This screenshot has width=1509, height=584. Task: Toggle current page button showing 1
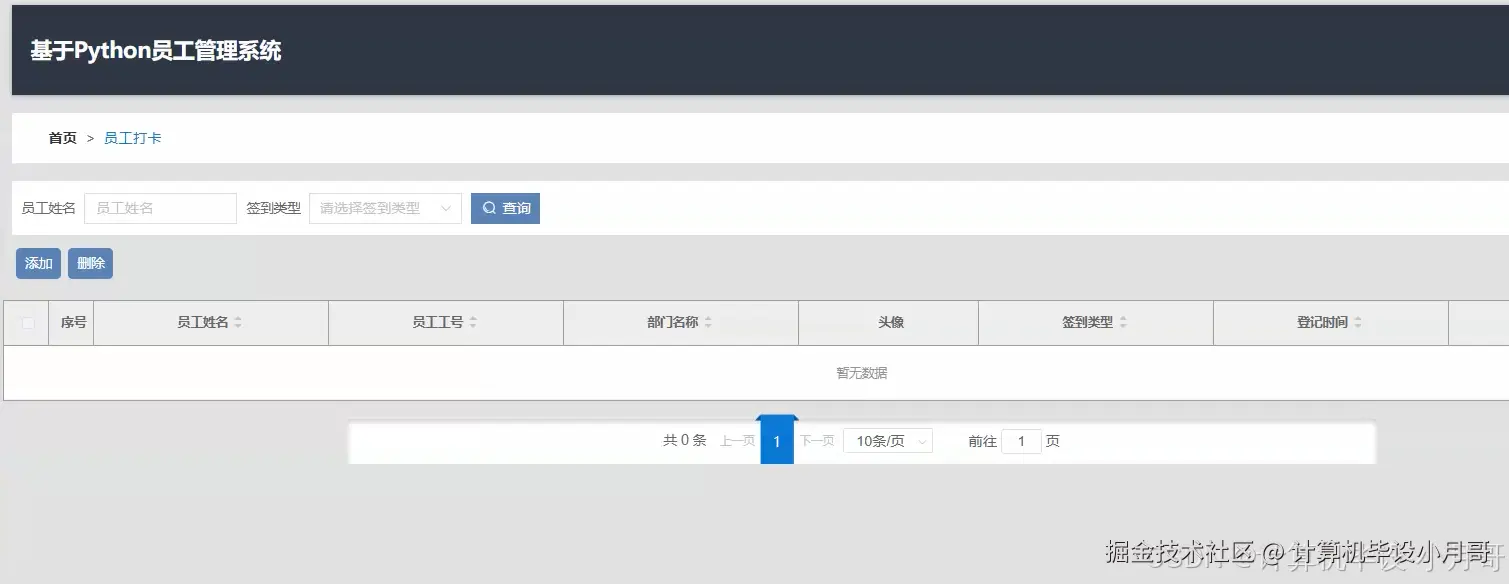point(777,441)
